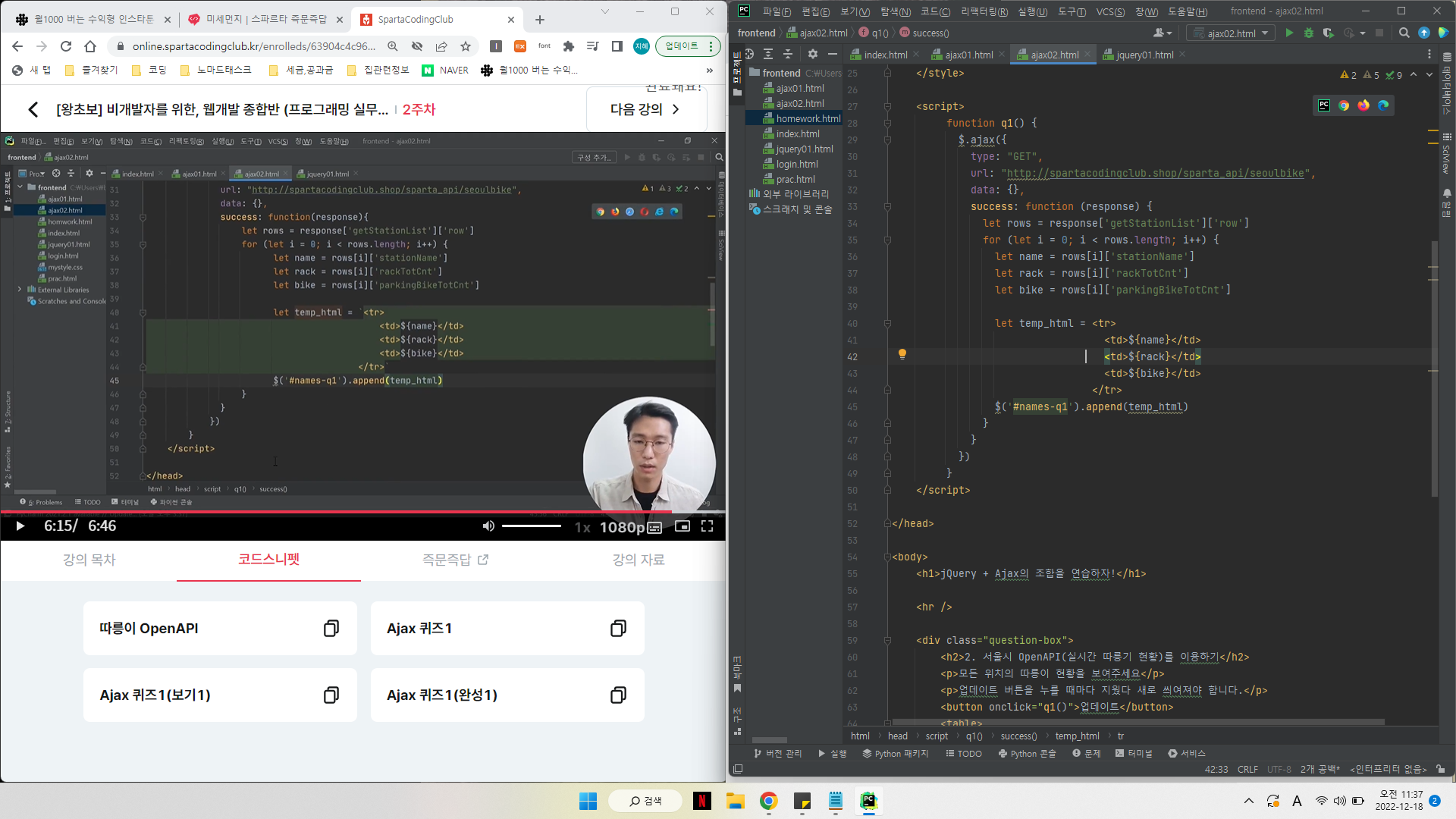1456x819 pixels.
Task: Go to Chrome home page icon
Action: click(x=90, y=46)
